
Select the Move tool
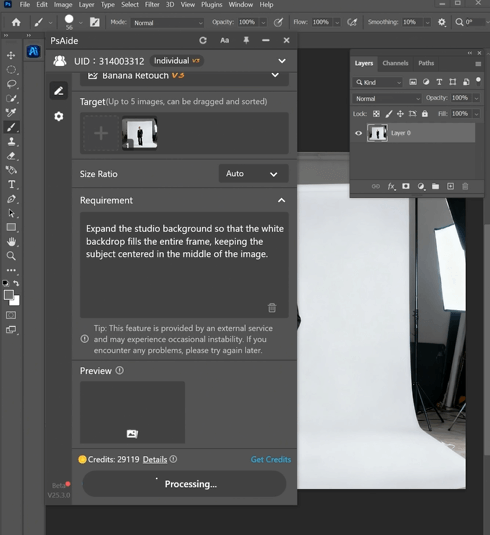pos(11,55)
